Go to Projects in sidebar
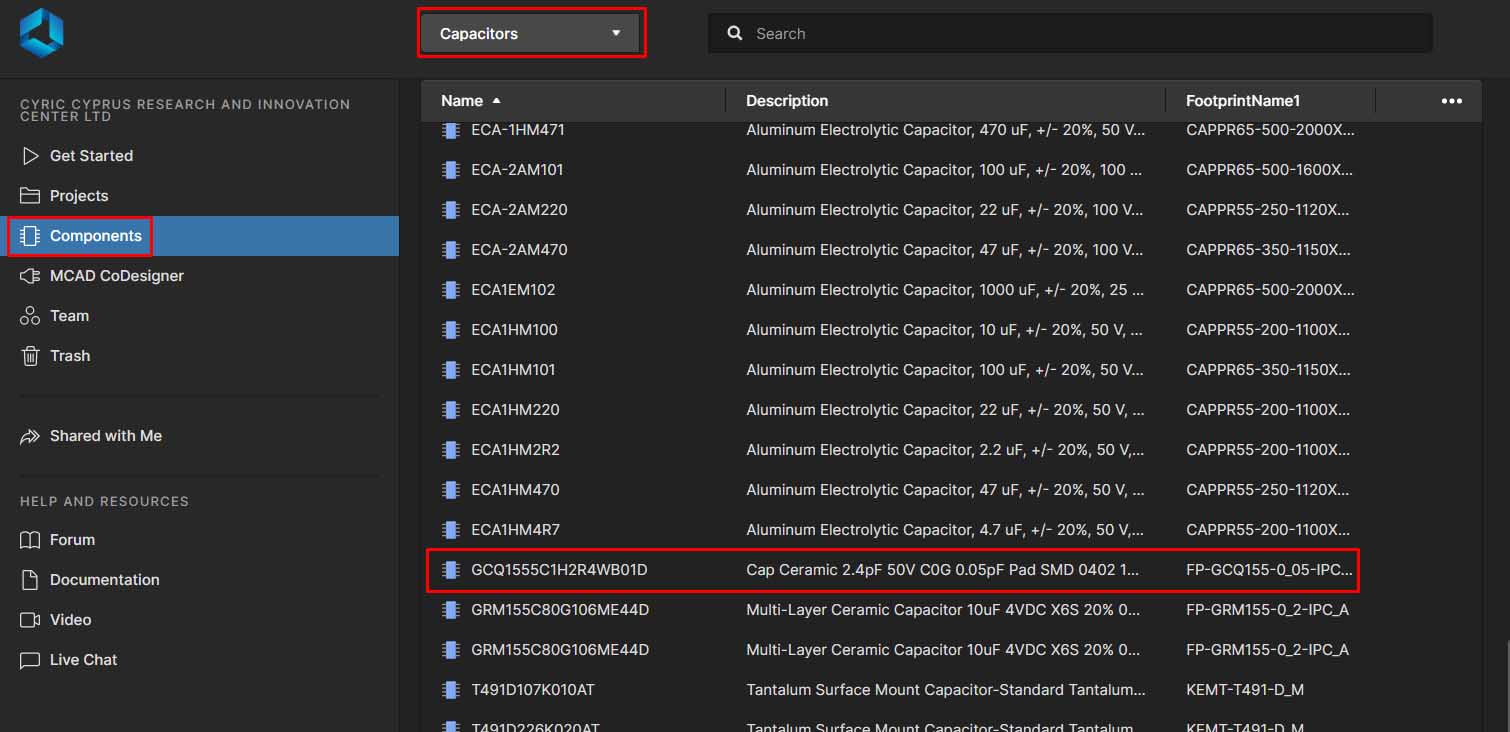This screenshot has height=732, width=1510. [78, 196]
